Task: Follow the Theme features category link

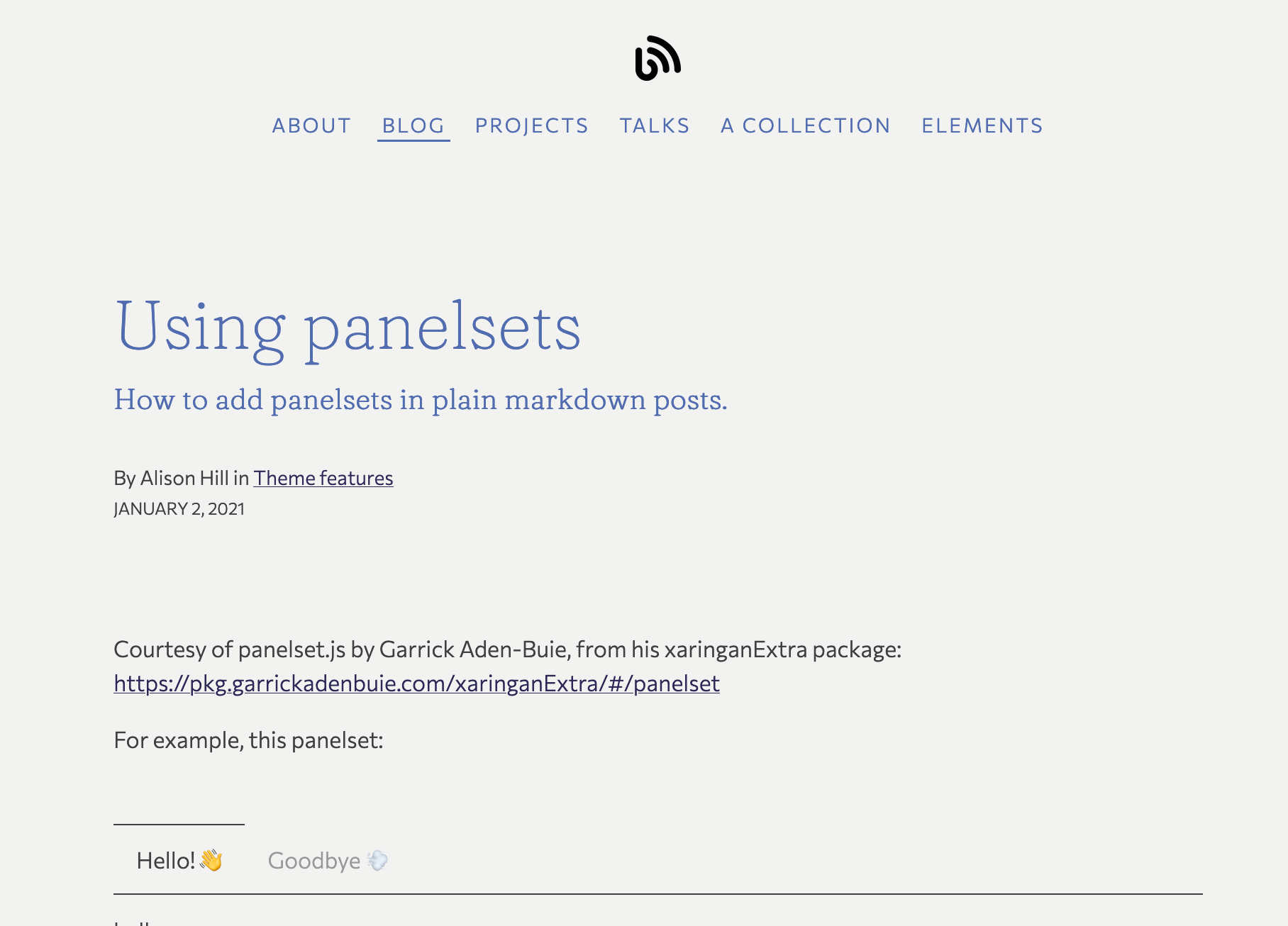Action: (x=323, y=479)
